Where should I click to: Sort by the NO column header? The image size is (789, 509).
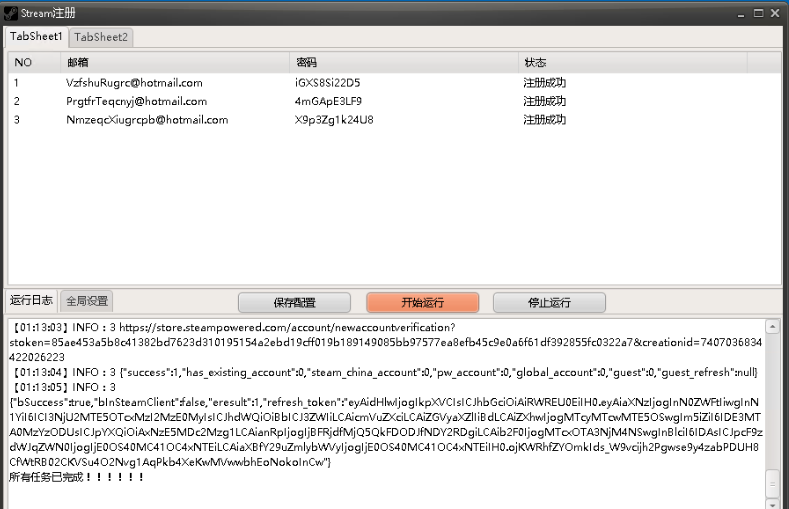[23, 62]
